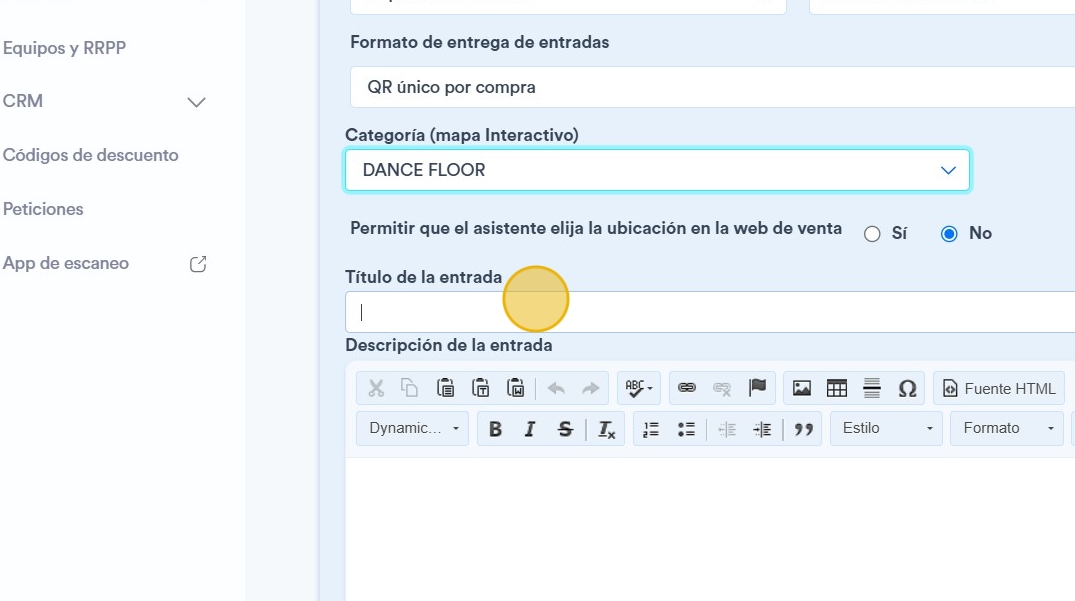Insert anchor using the flag icon
Viewport: 1075px width, 601px height.
pos(757,389)
